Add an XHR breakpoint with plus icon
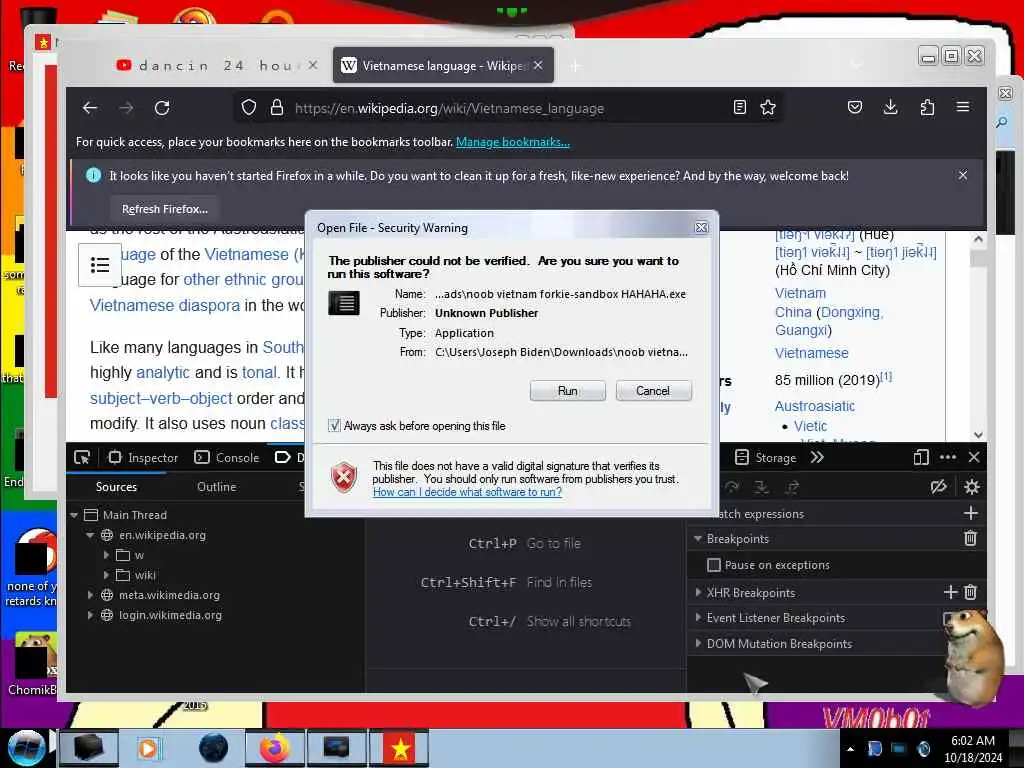 [x=950, y=592]
